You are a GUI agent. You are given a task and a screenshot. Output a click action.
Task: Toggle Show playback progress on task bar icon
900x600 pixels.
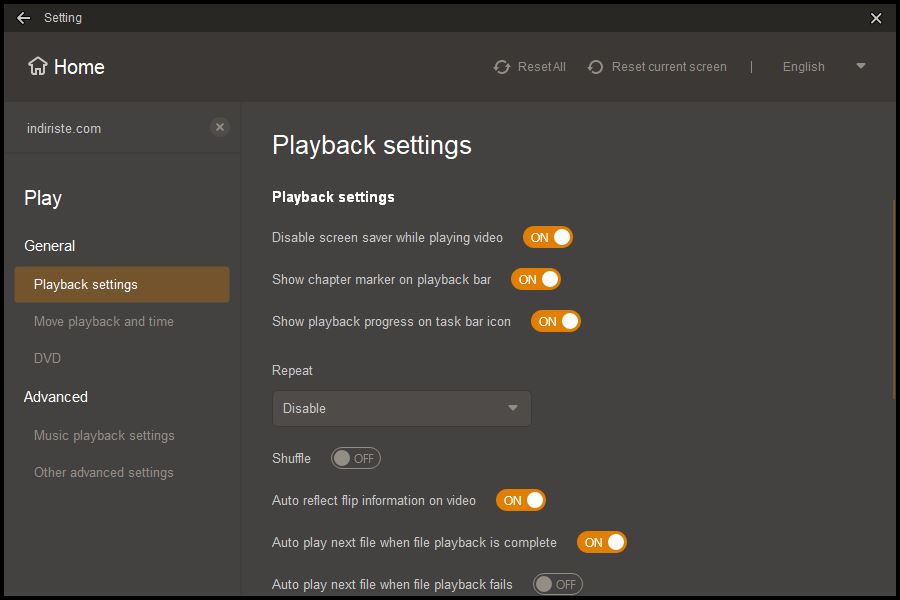click(556, 321)
